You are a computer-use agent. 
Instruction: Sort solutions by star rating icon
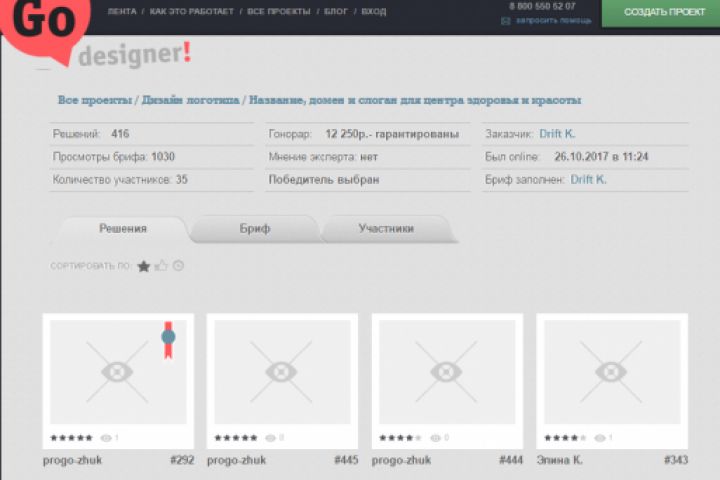point(144,266)
